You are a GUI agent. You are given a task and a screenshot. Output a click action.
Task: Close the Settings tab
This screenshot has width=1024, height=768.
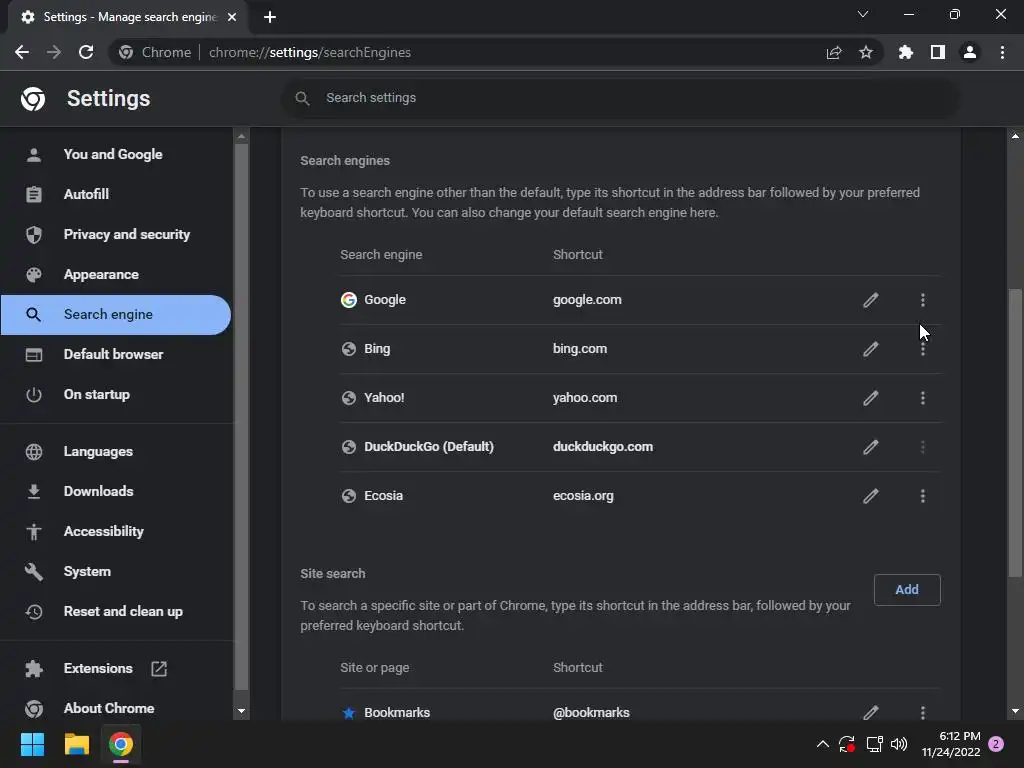(x=232, y=17)
